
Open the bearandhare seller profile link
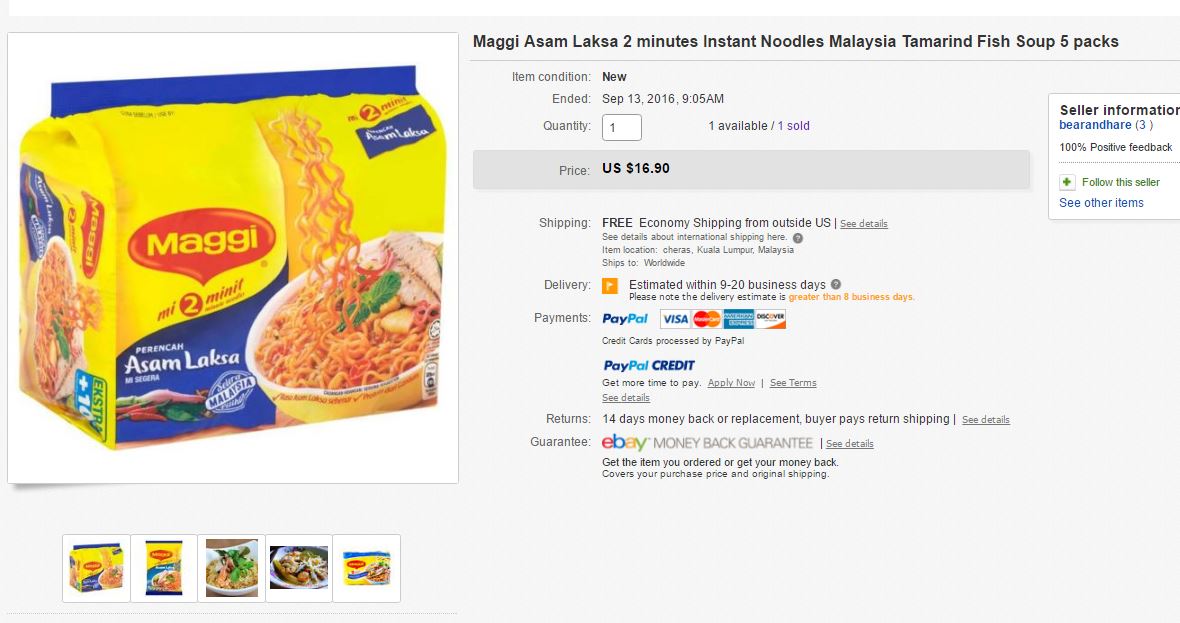tap(1095, 125)
